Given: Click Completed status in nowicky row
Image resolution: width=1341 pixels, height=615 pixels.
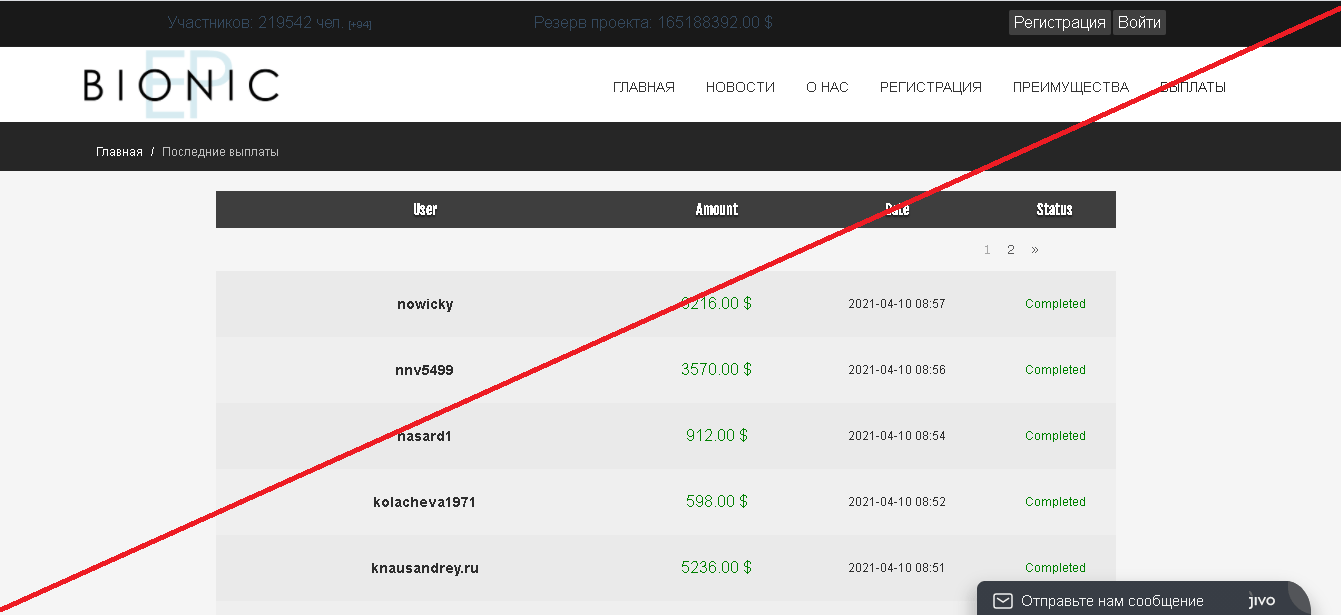Looking at the screenshot, I should (1055, 304).
